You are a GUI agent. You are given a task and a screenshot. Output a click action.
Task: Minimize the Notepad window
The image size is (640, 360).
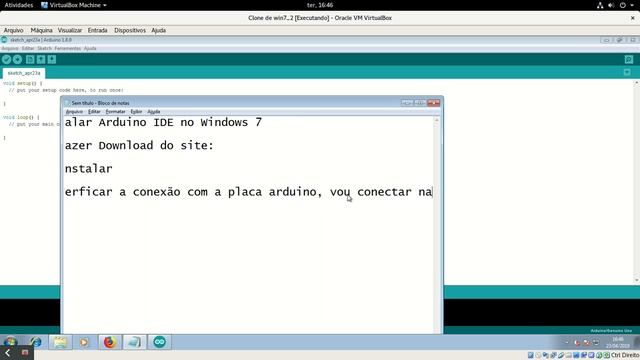(407, 103)
